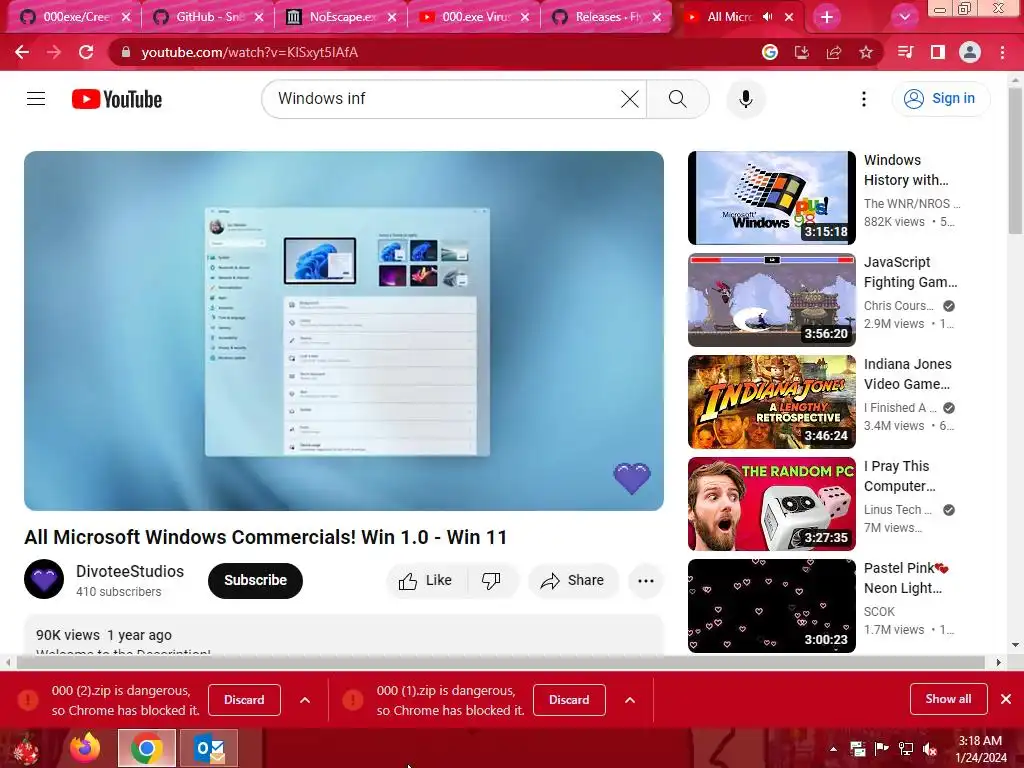Go to YouTube home via logo

point(117,99)
